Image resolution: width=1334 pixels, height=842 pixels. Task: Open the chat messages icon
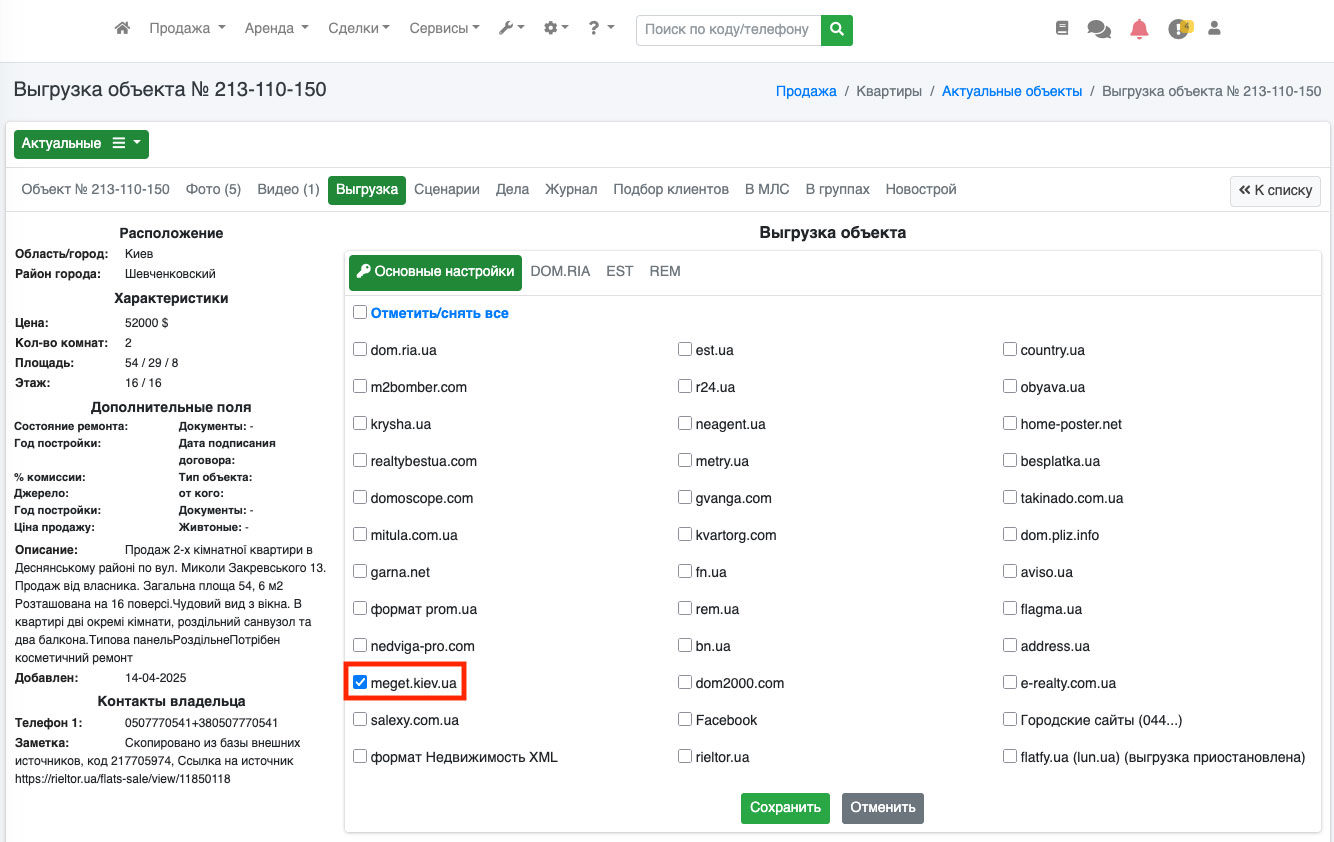coord(1099,29)
